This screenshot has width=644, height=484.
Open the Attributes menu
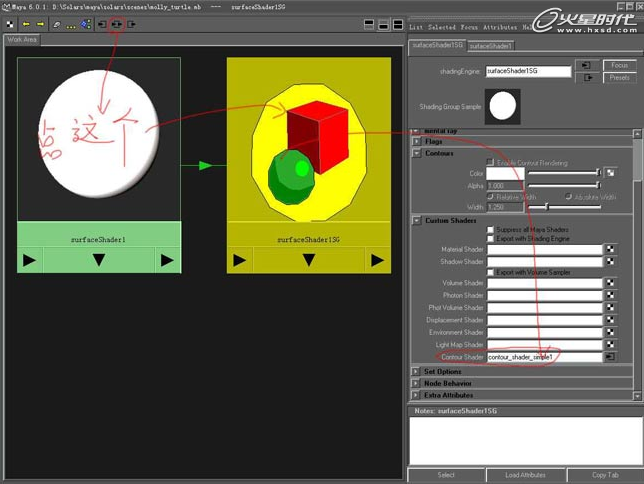(500, 27)
